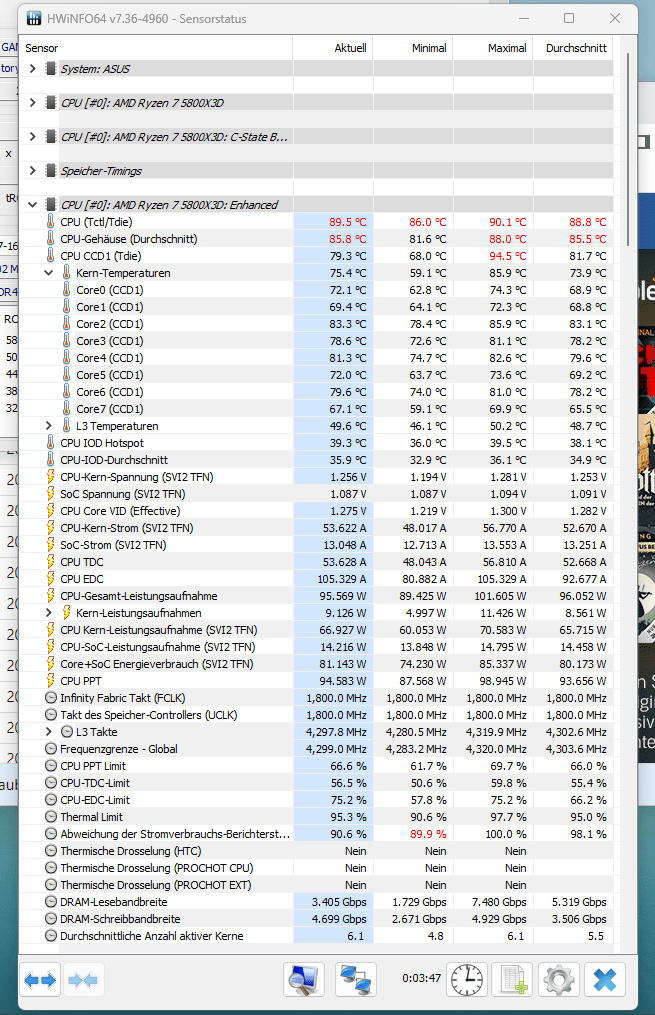
Task: Select Durchschnittliche Anzahl aktiver Kerne row
Action: pos(316,936)
